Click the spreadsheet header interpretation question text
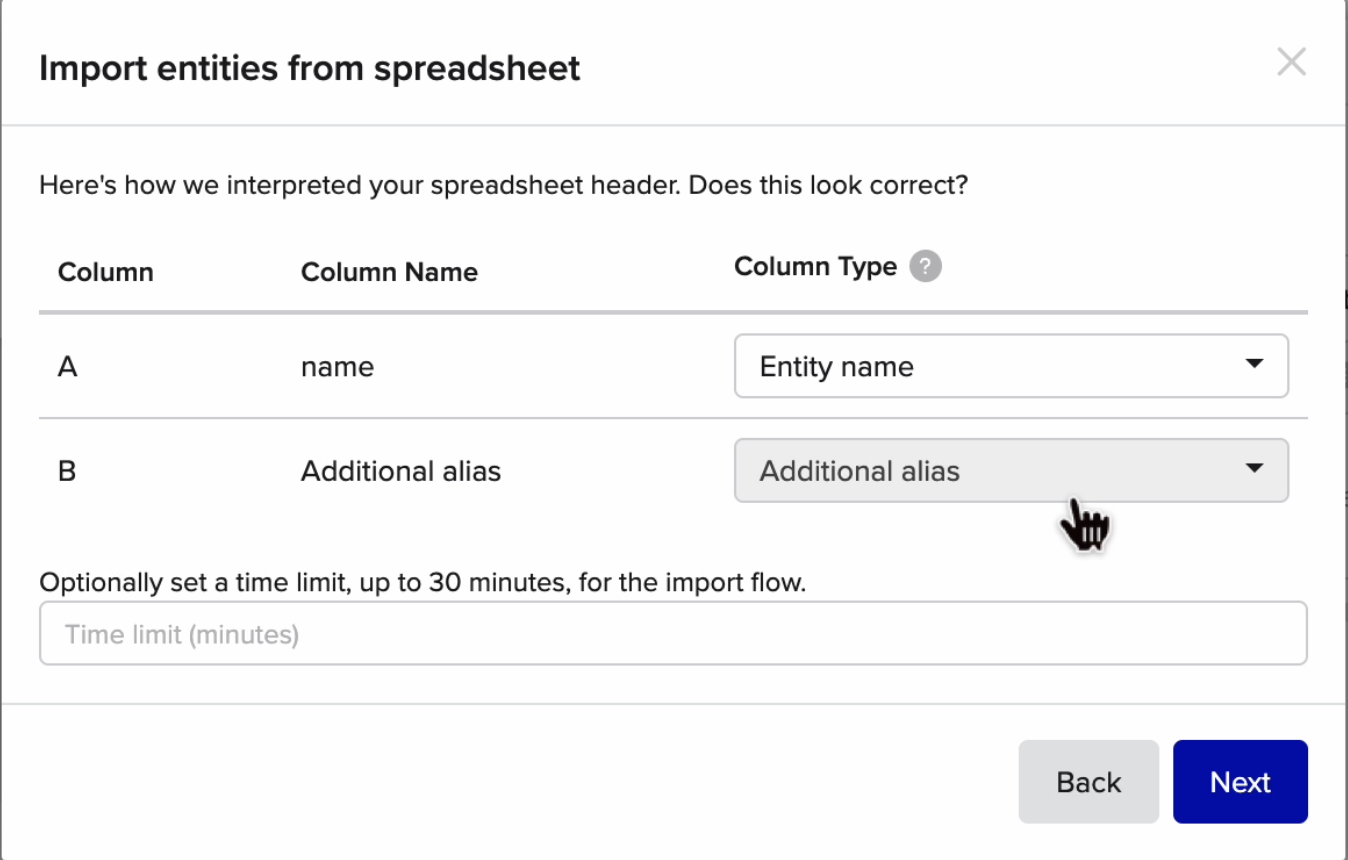 503,185
